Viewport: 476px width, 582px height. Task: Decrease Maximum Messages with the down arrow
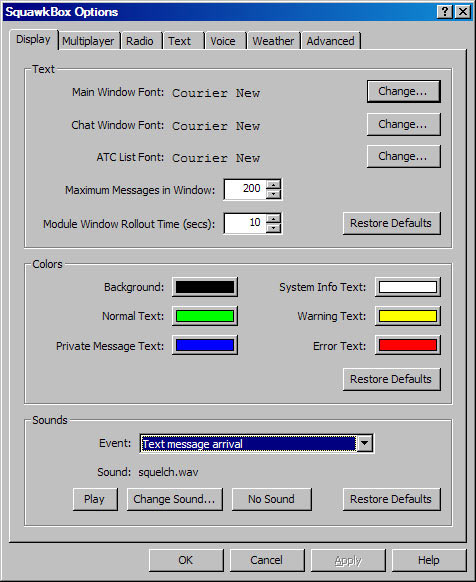point(274,194)
